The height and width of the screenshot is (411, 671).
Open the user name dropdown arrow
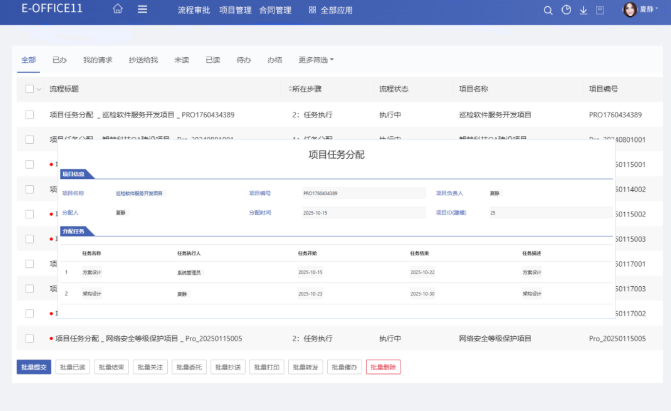point(661,10)
